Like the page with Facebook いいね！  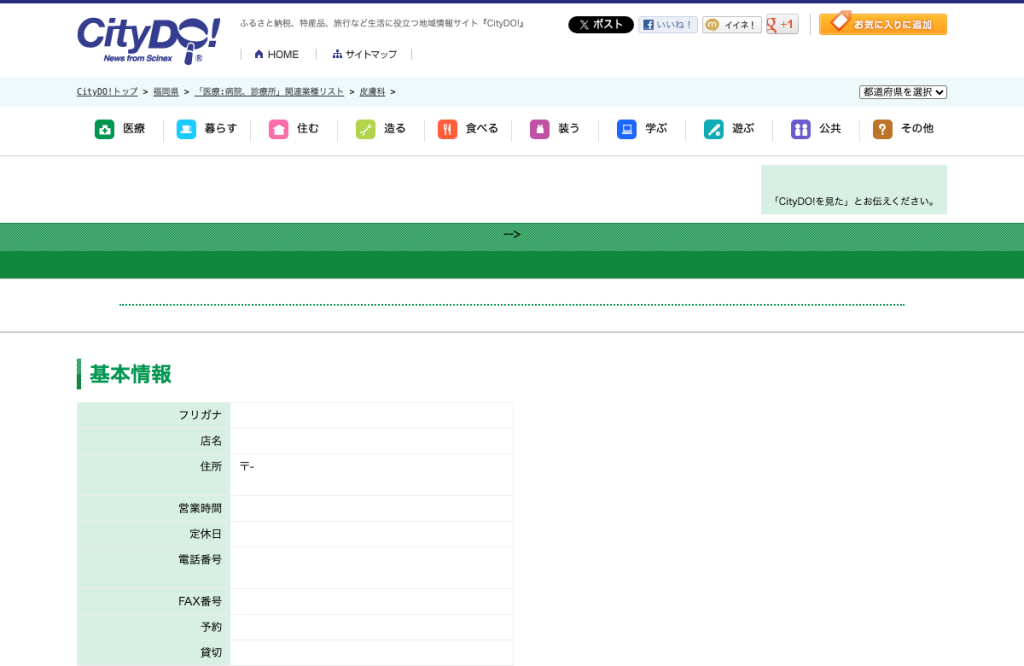pyautogui.click(x=667, y=25)
